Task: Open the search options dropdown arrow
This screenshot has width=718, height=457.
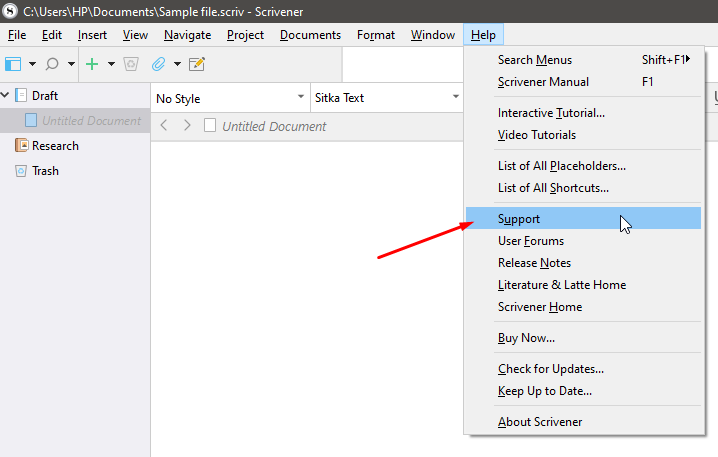Action: pos(71,64)
